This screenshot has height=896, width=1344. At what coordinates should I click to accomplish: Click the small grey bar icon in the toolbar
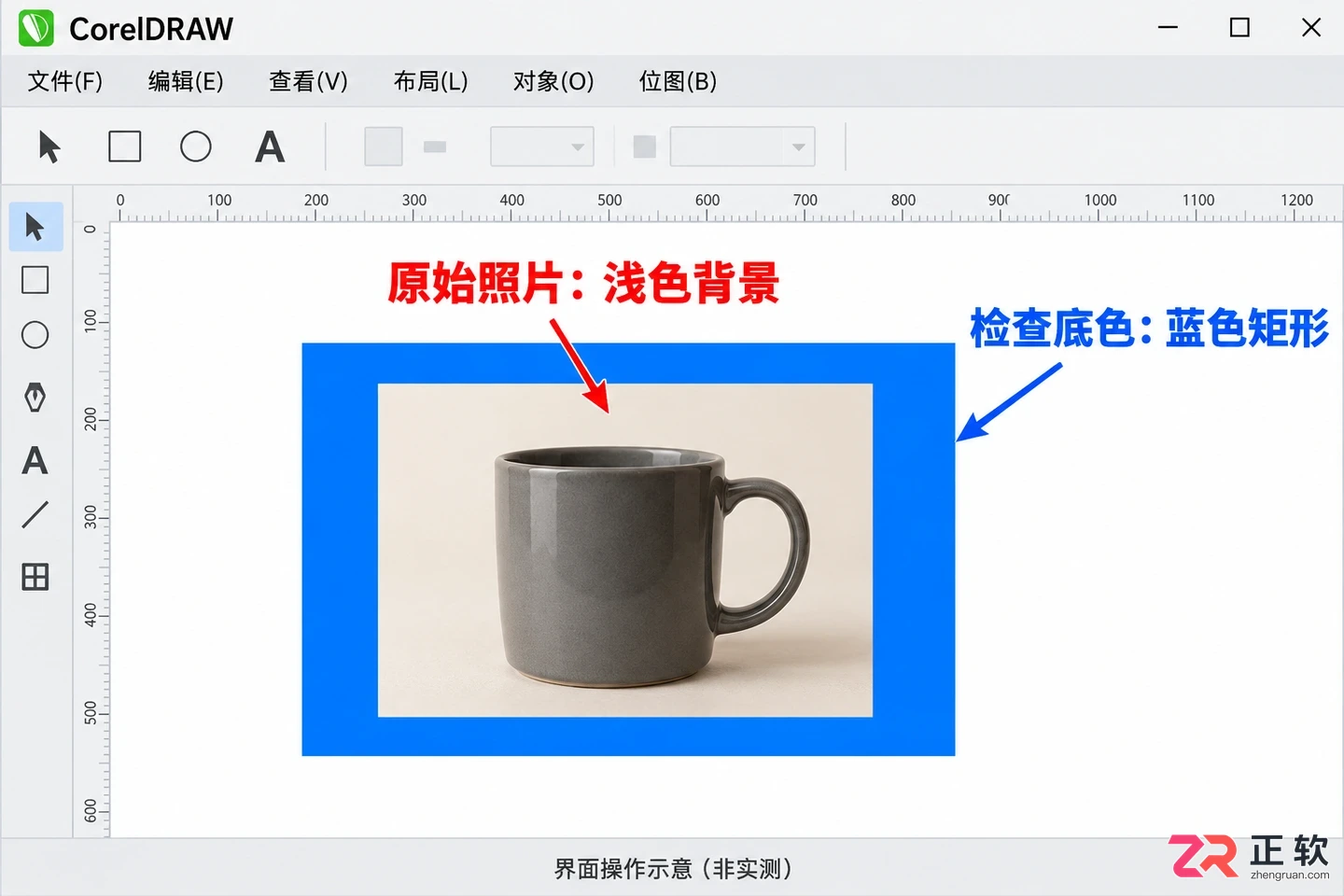coord(435,147)
